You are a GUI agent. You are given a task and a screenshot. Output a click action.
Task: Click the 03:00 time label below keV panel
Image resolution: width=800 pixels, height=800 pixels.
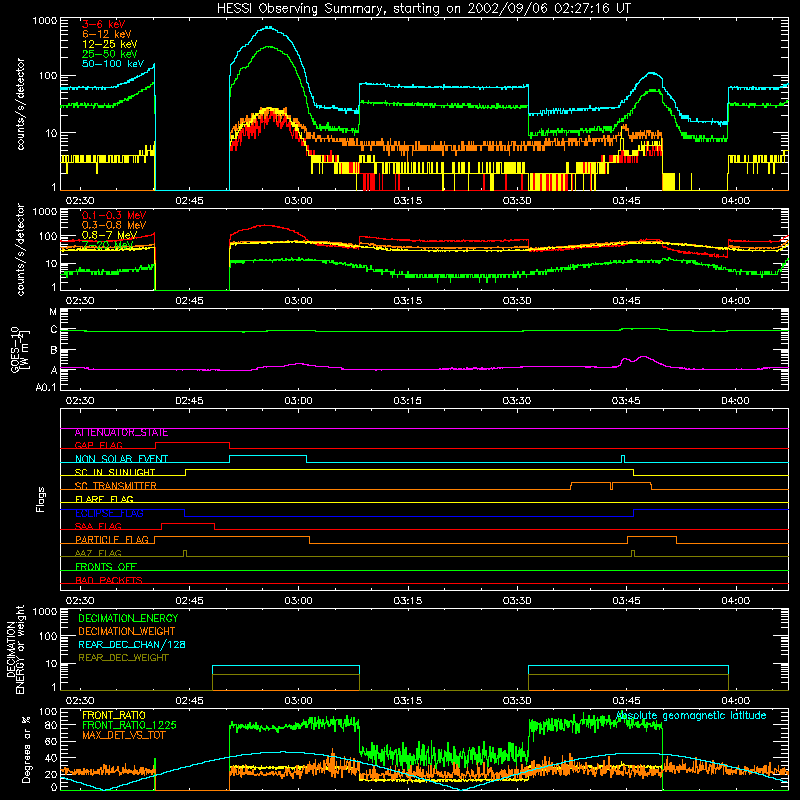298,201
